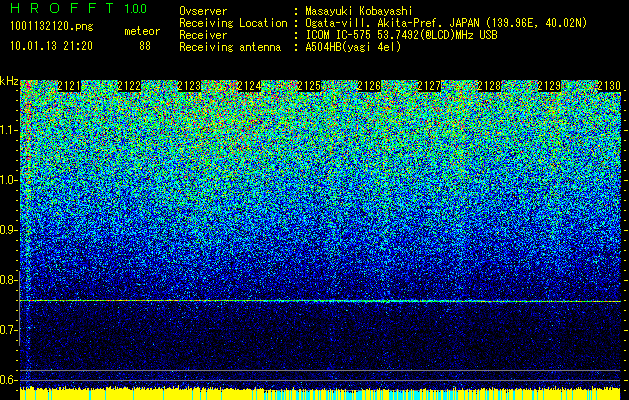Click the kHz axis unit label

tap(9, 81)
